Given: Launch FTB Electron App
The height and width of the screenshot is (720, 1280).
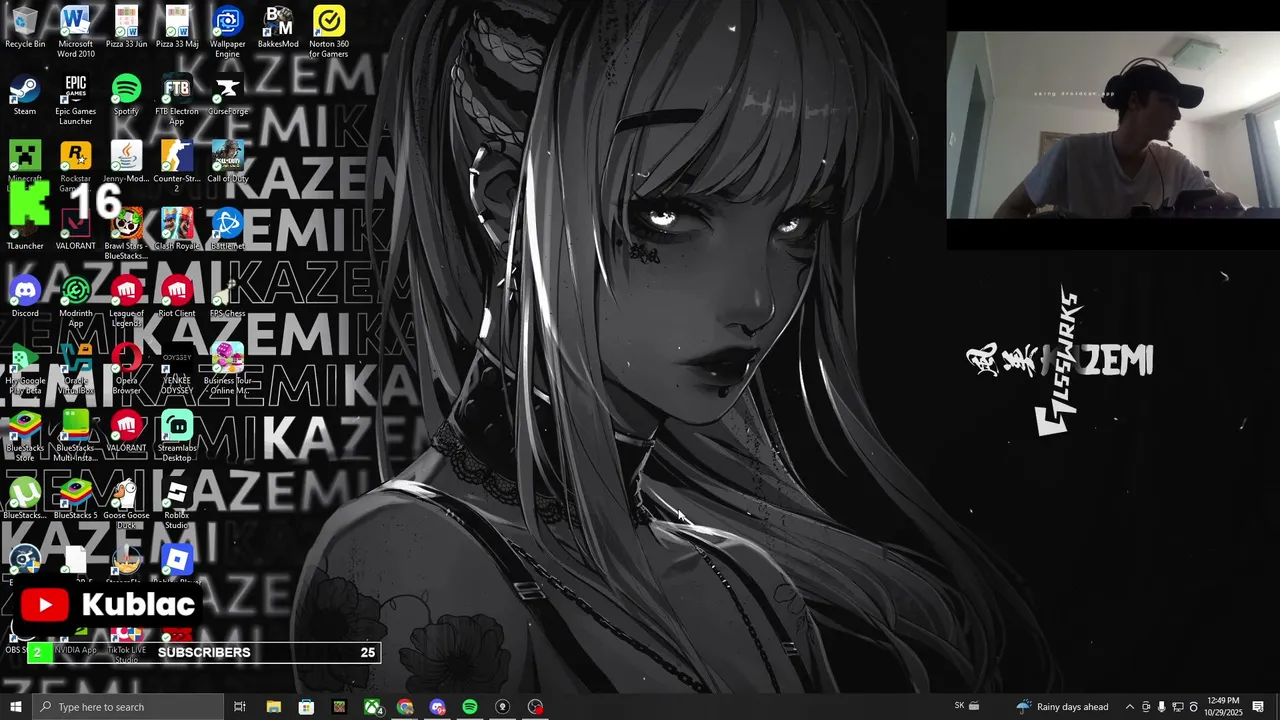Looking at the screenshot, I should 177,100.
